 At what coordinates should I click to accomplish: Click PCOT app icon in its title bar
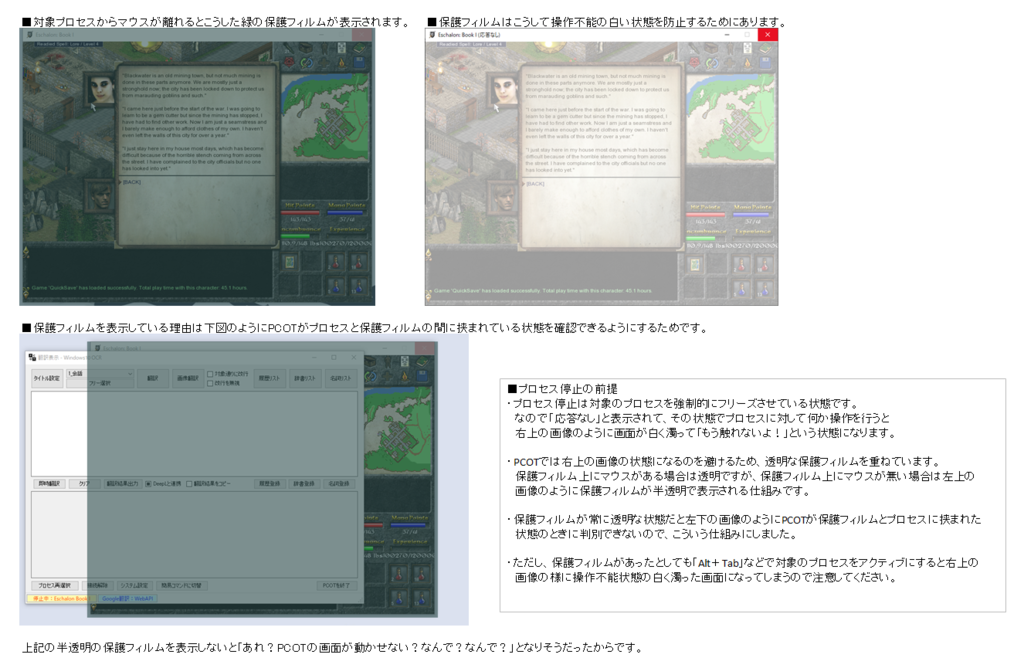tap(32, 357)
